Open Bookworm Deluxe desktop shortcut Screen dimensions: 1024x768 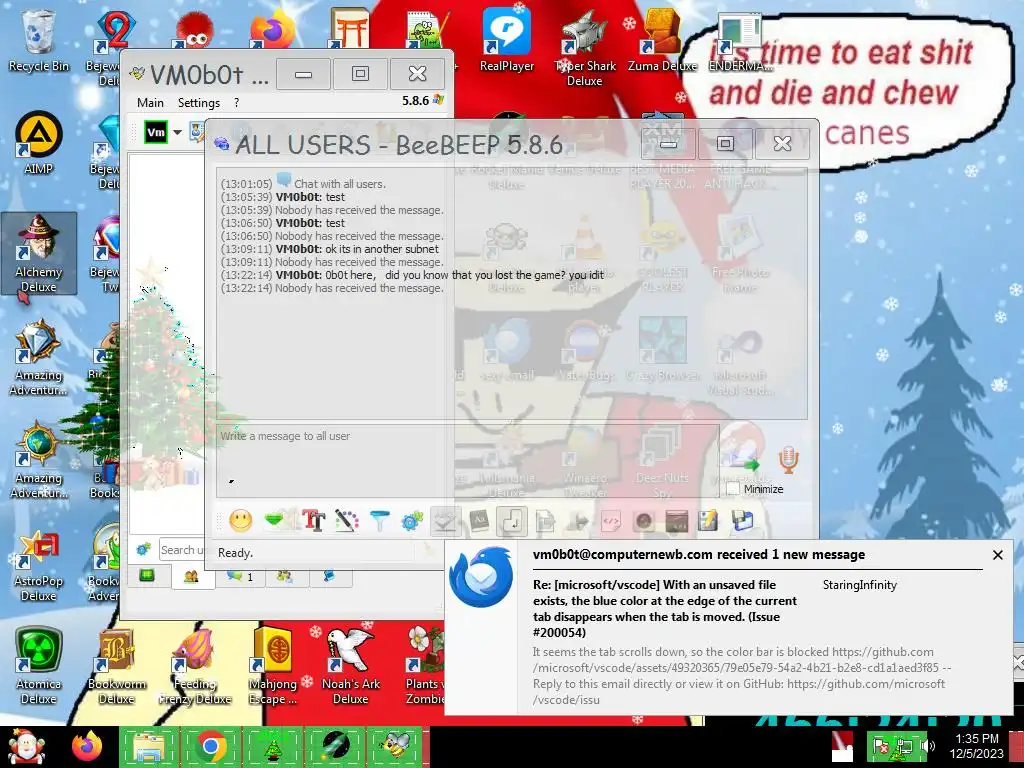tap(117, 666)
